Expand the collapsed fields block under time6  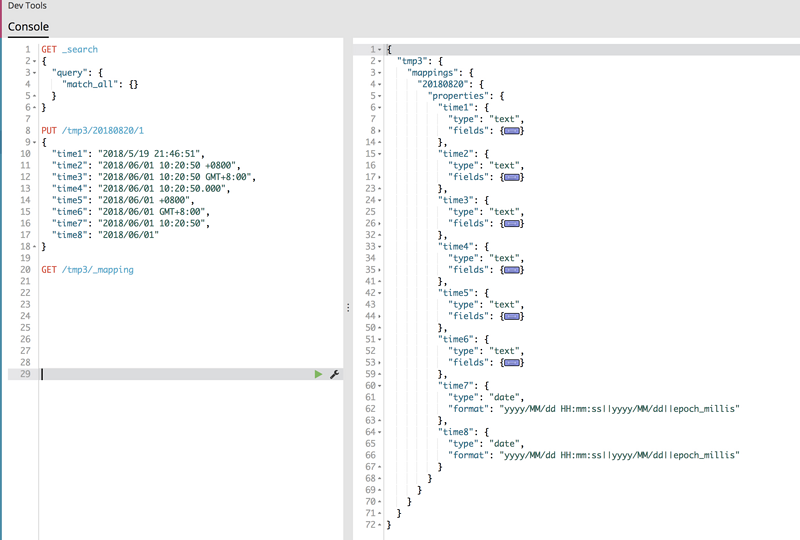512,363
